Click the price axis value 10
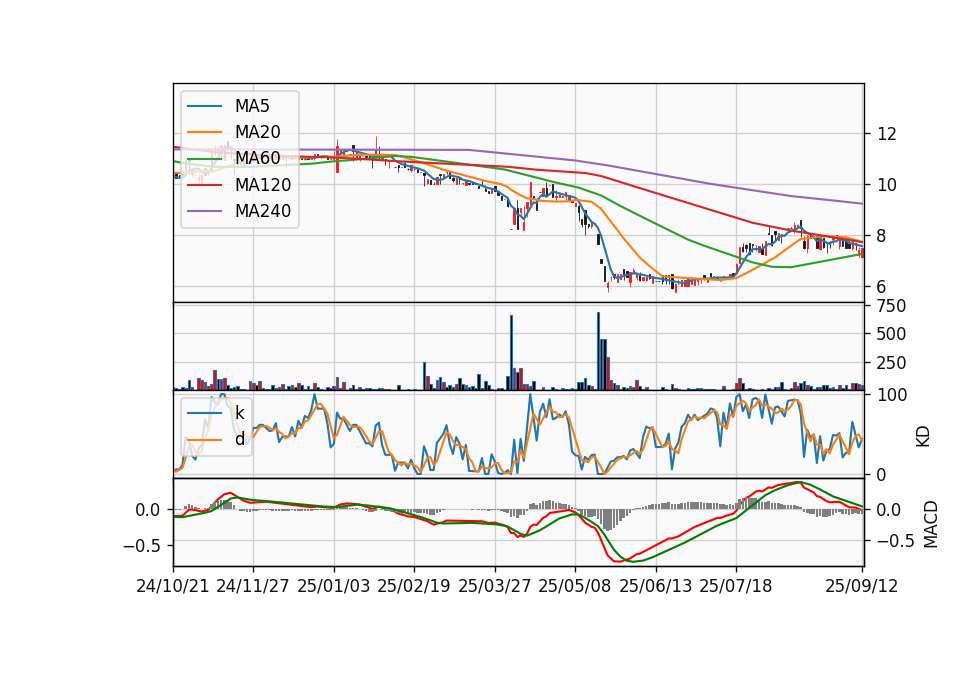Viewport: 960px width, 690px height. 887,184
